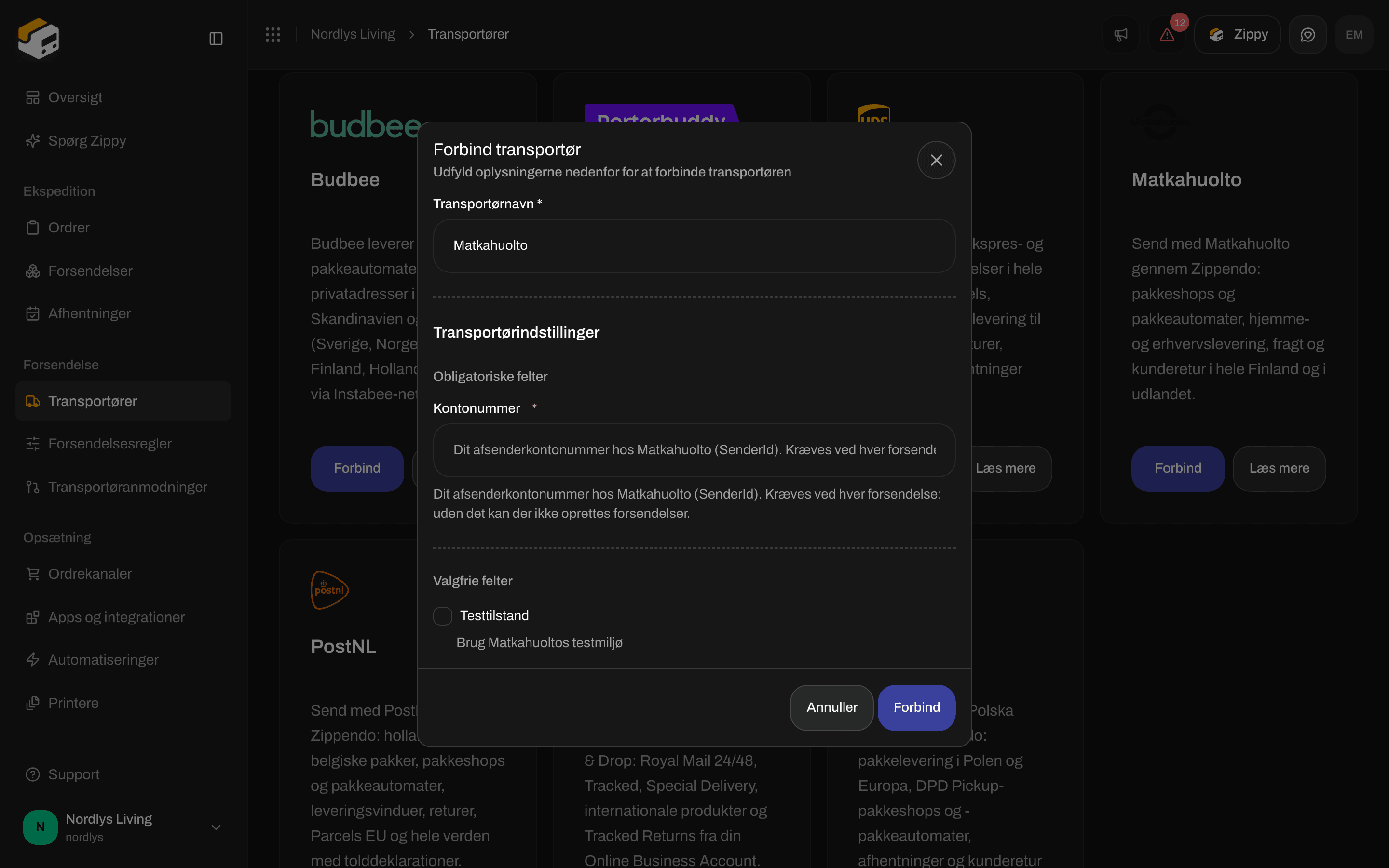Screen dimensions: 1389x868
Task: Focus the Kontonummer input field
Action: [694, 450]
